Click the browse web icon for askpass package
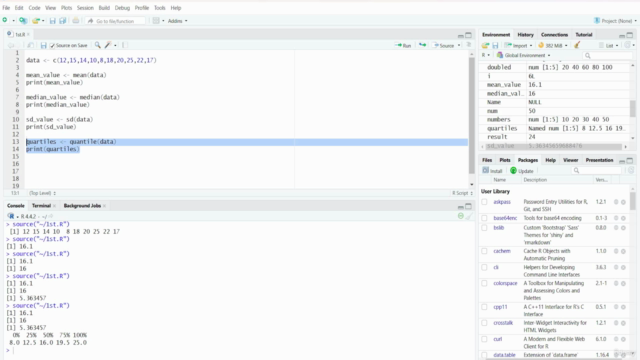 tap(616, 202)
